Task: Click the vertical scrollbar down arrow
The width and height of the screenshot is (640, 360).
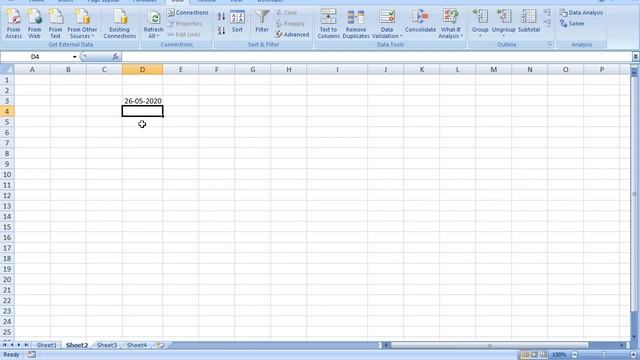Action: [x=634, y=337]
